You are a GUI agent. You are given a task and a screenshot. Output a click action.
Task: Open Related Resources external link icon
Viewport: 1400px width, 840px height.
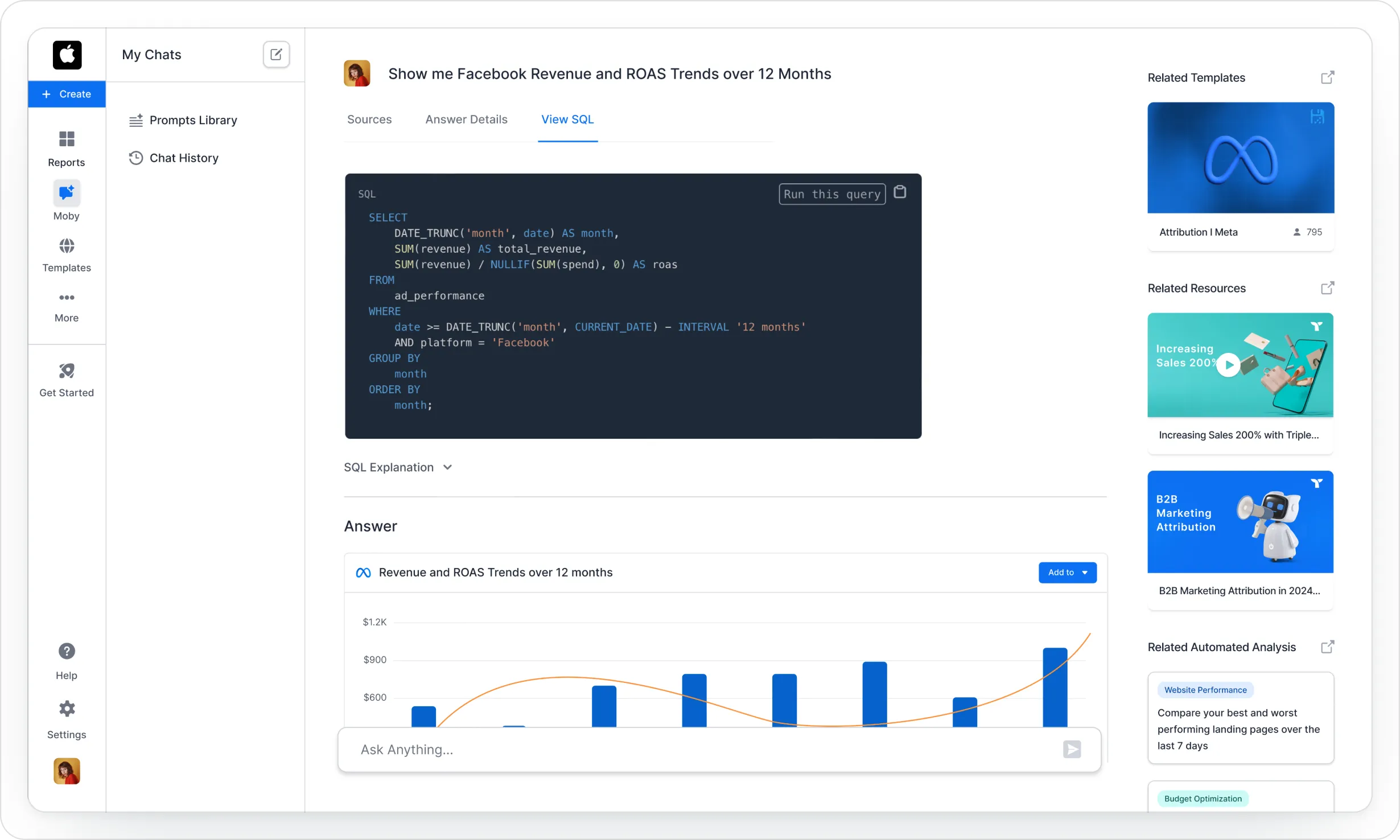tap(1327, 288)
